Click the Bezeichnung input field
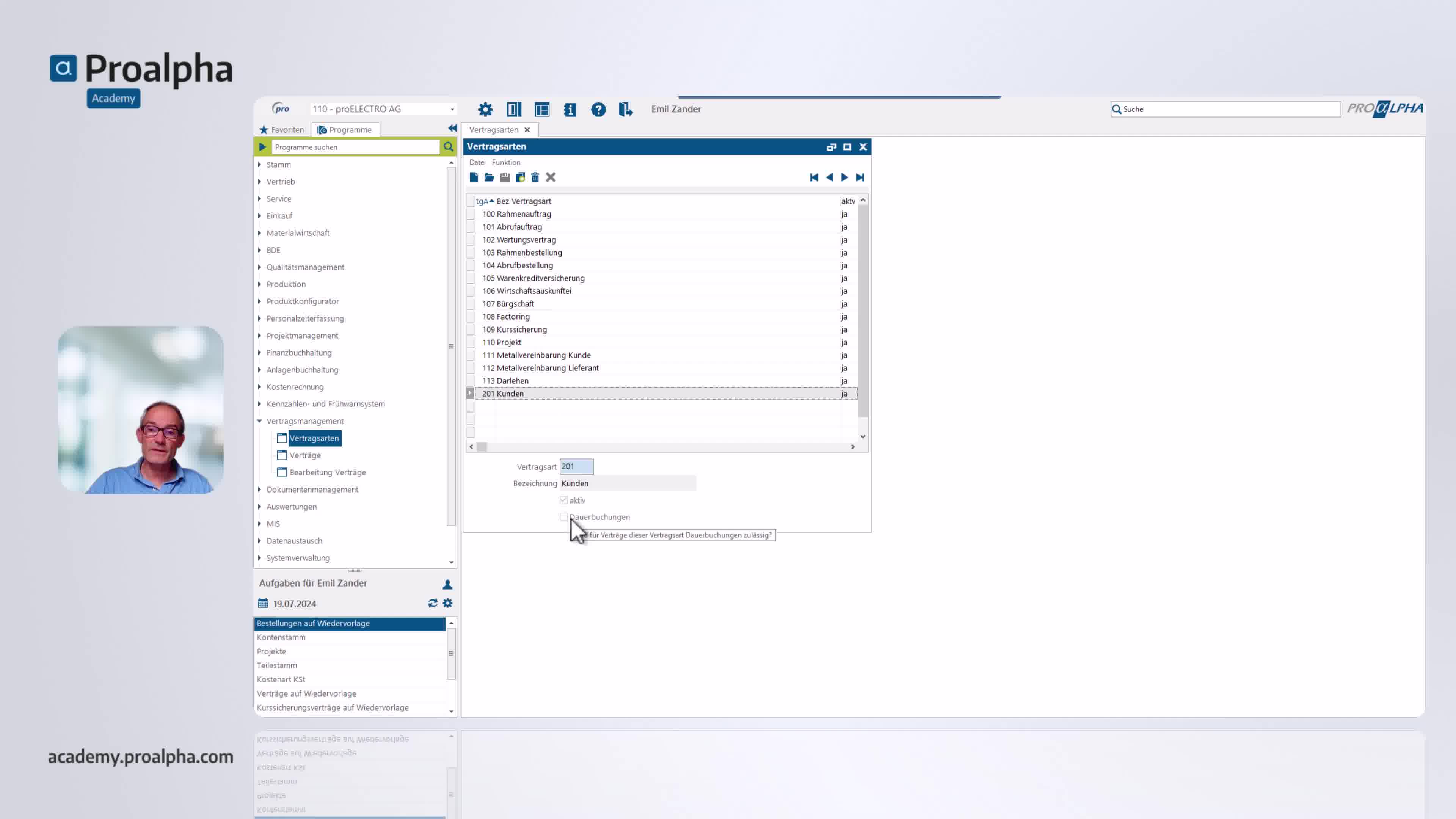Image resolution: width=1456 pixels, height=819 pixels. coord(628,483)
